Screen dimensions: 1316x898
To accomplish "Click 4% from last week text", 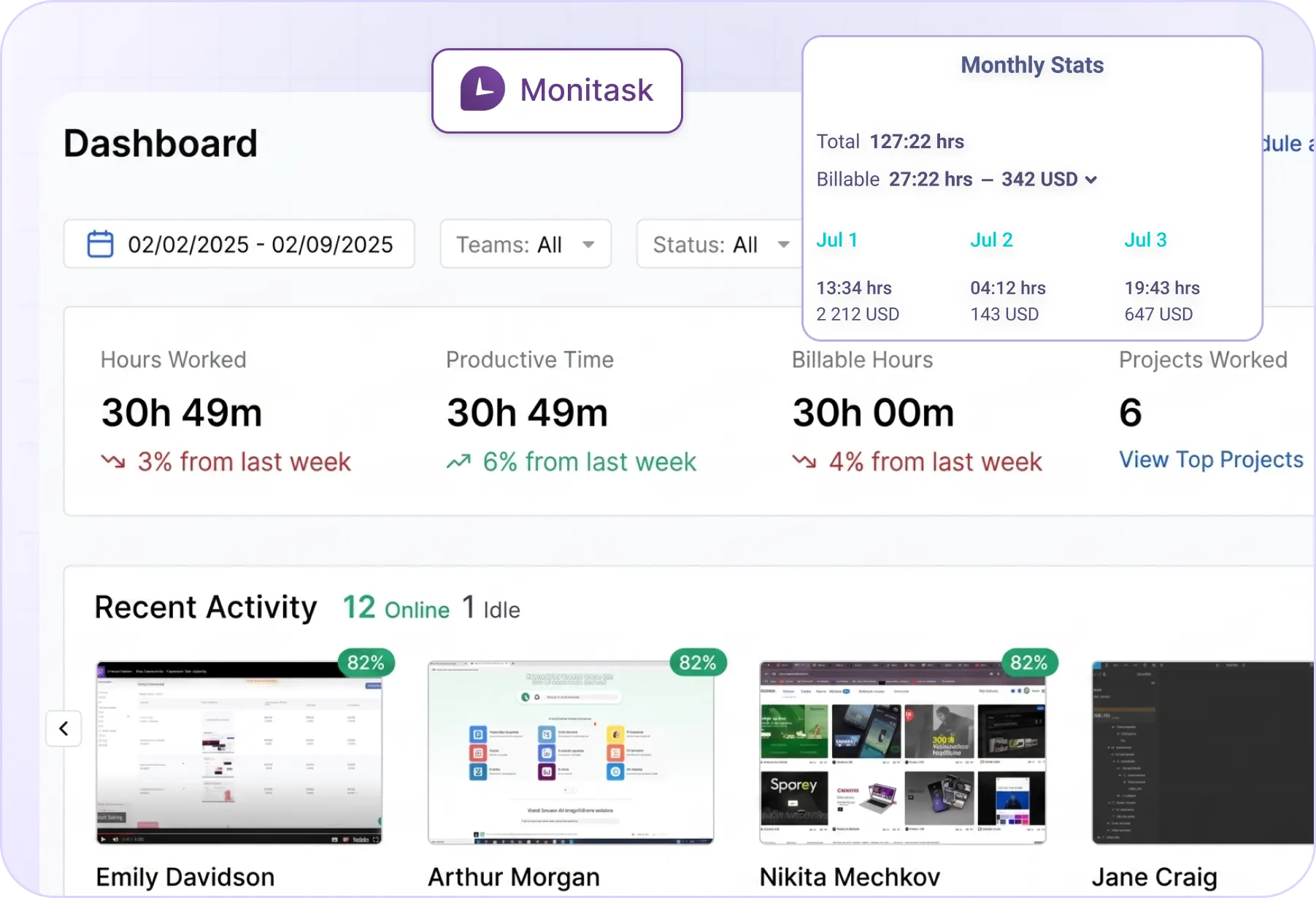I will [936, 461].
